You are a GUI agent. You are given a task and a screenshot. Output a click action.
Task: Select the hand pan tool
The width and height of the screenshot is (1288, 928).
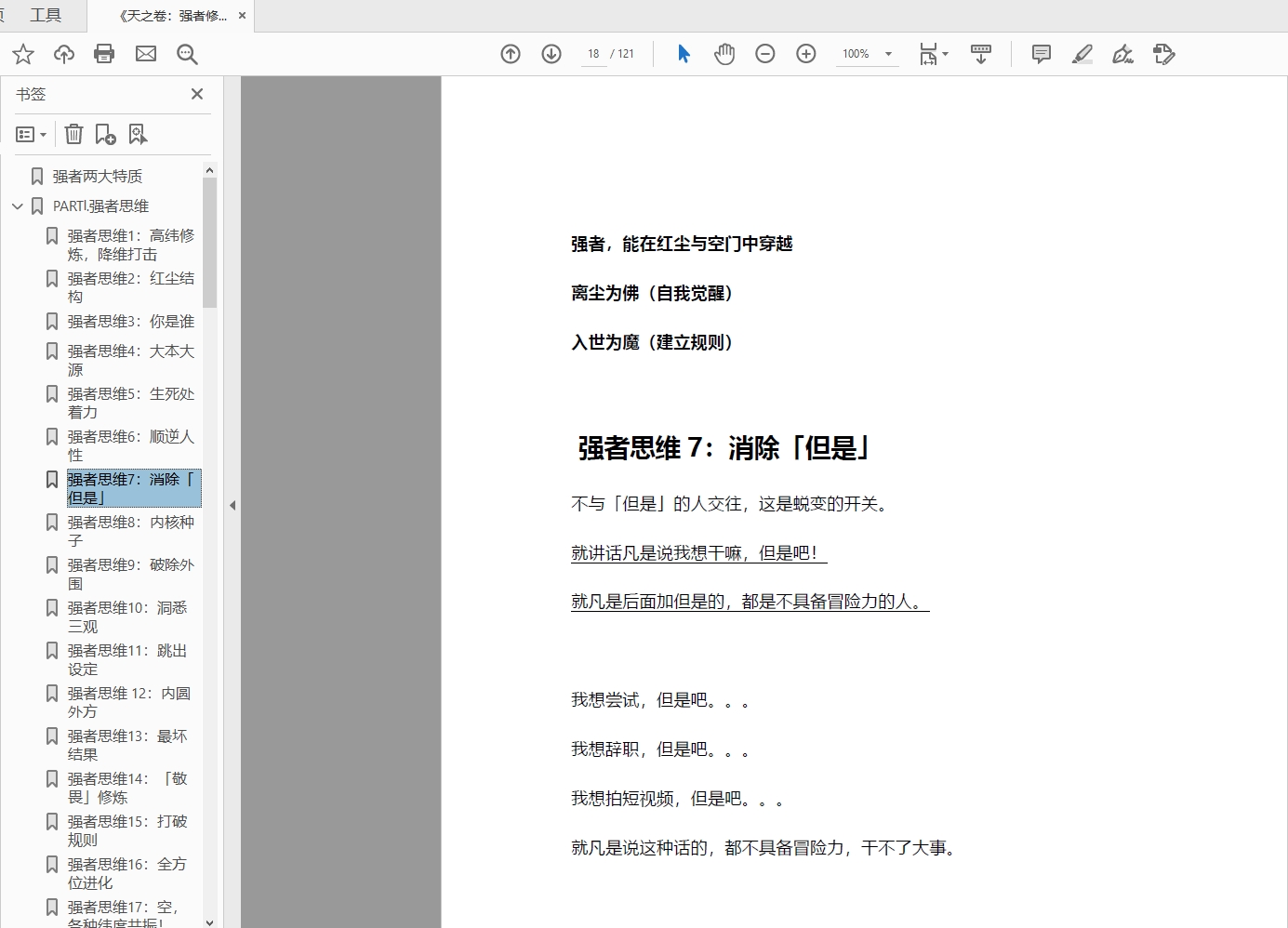pyautogui.click(x=724, y=54)
